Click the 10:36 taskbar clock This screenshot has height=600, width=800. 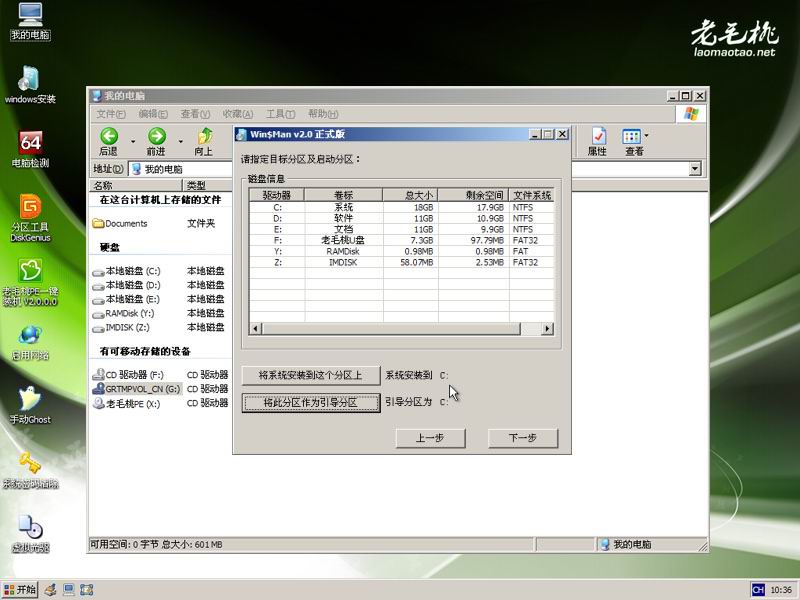pyautogui.click(x=781, y=590)
